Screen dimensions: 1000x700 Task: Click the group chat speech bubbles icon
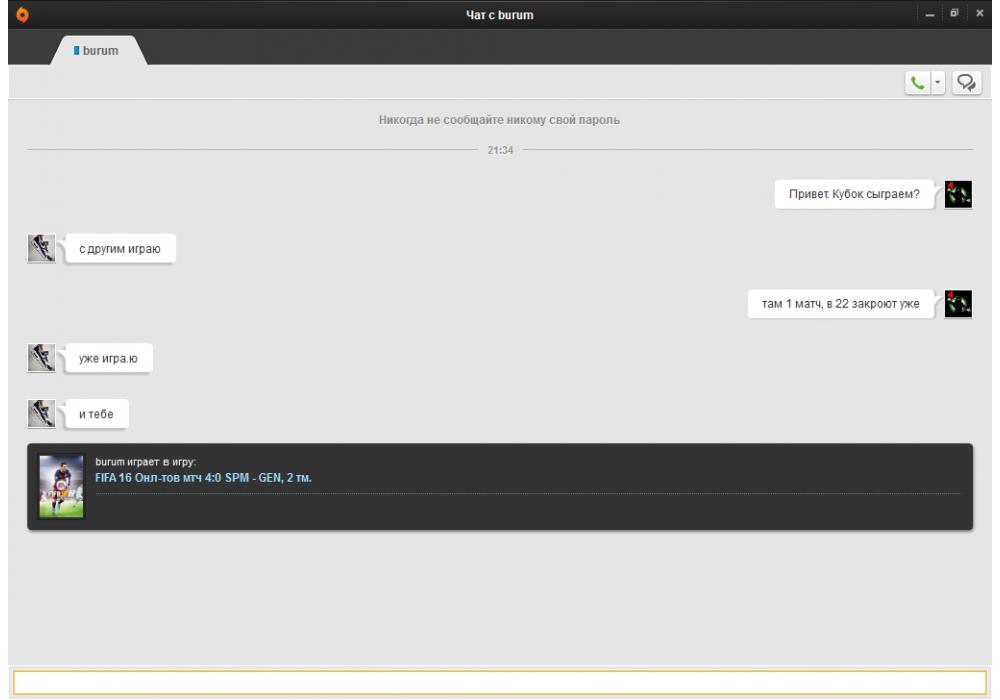pos(966,83)
